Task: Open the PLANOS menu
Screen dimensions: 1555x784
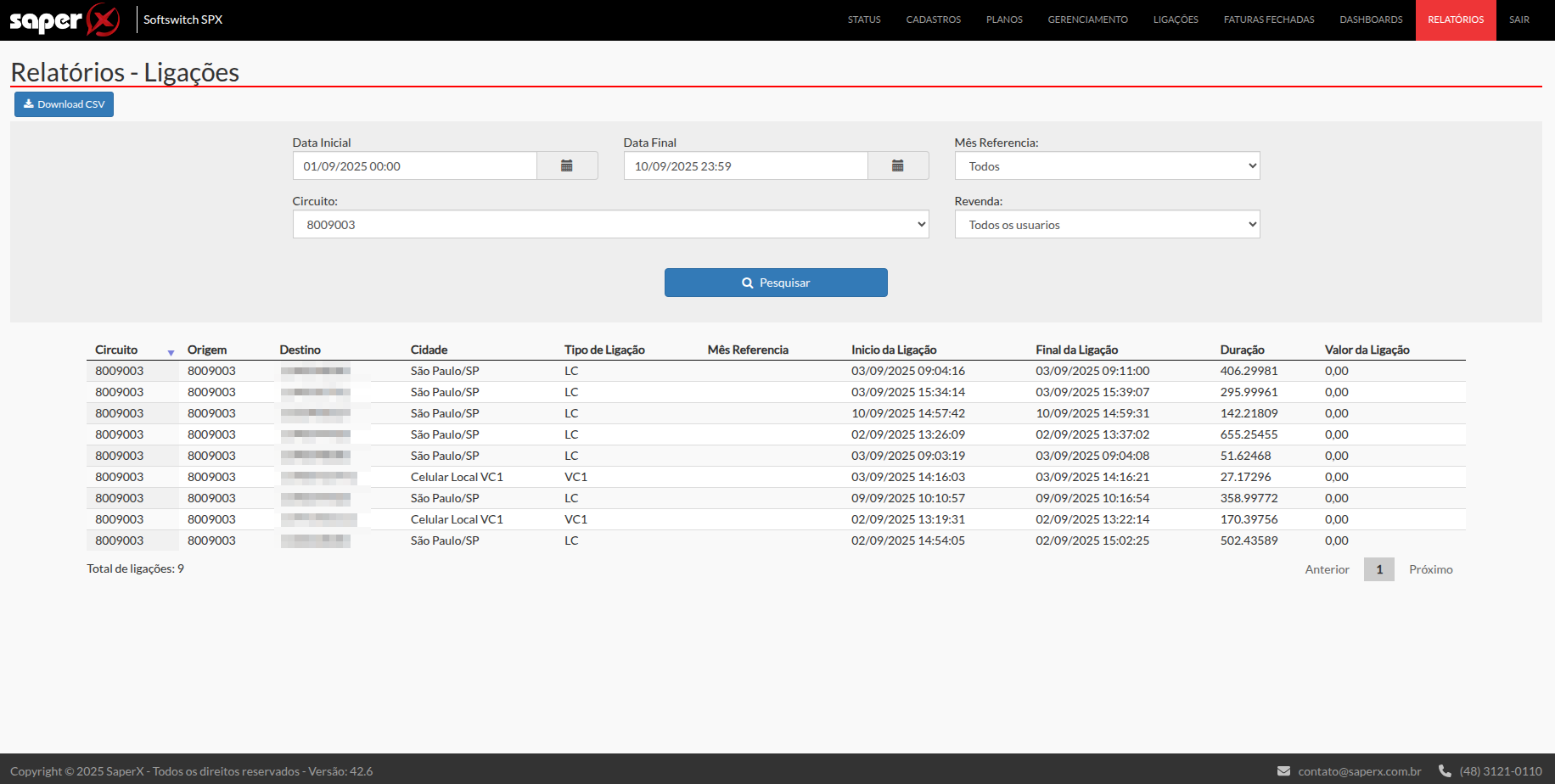Action: point(1004,20)
